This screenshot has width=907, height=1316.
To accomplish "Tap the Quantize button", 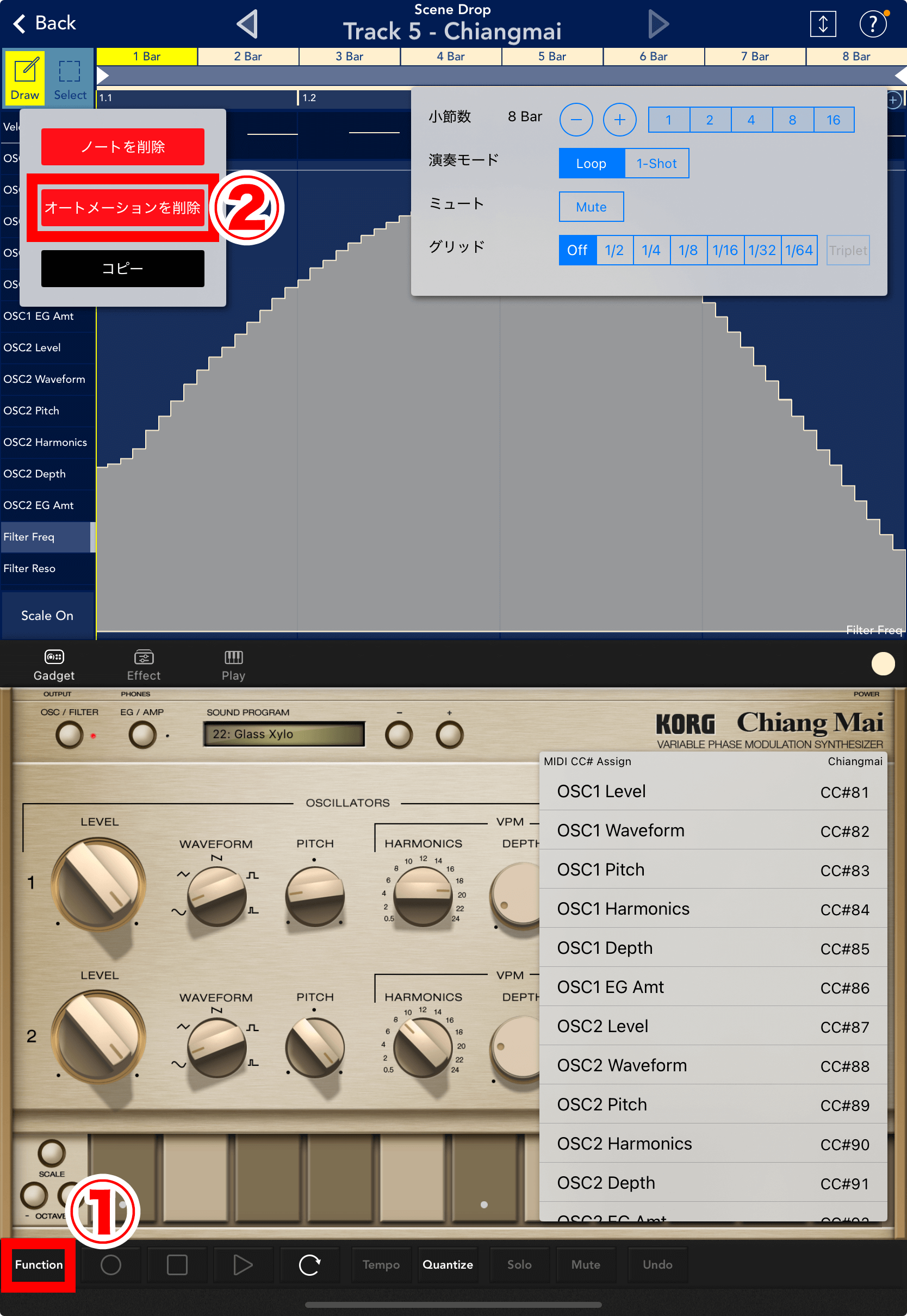I will (448, 1265).
